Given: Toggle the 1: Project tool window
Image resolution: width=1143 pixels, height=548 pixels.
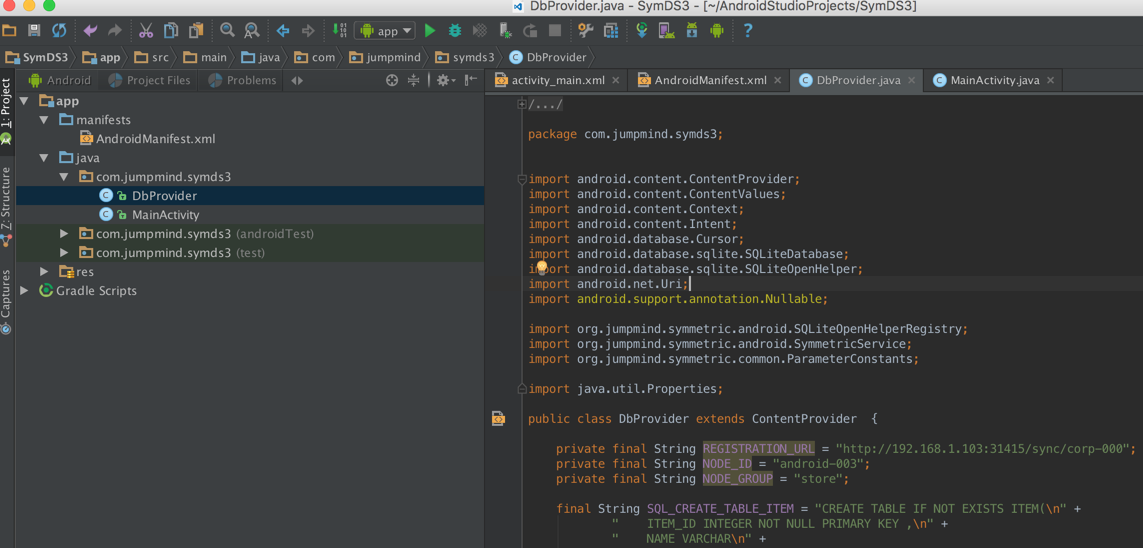Looking at the screenshot, I should (7, 110).
